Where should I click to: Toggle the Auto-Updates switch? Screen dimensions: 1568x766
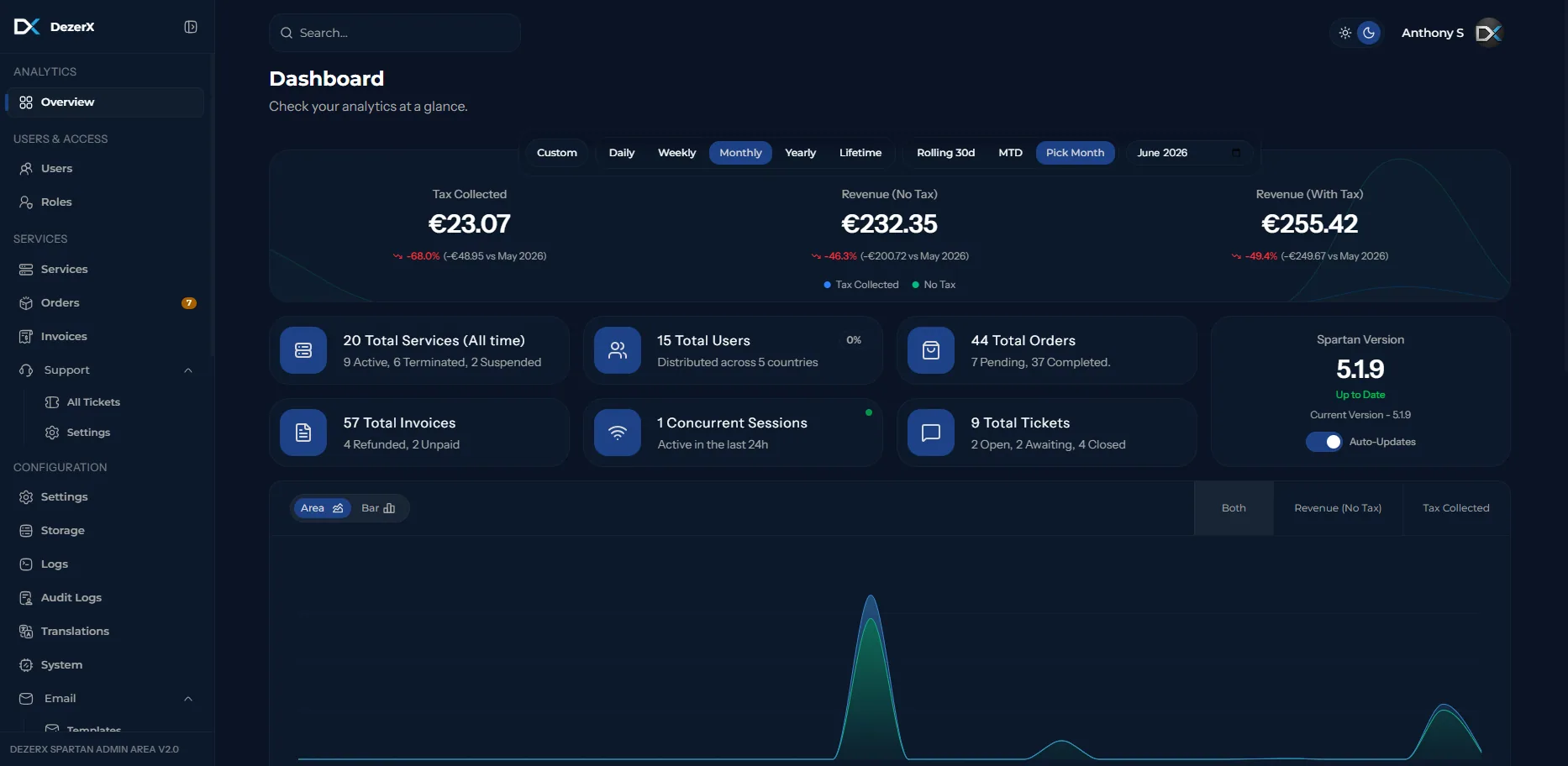tap(1324, 442)
